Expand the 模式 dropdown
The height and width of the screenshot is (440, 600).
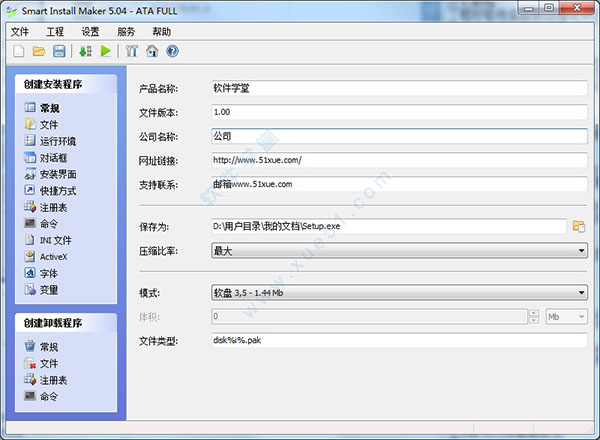click(581, 292)
